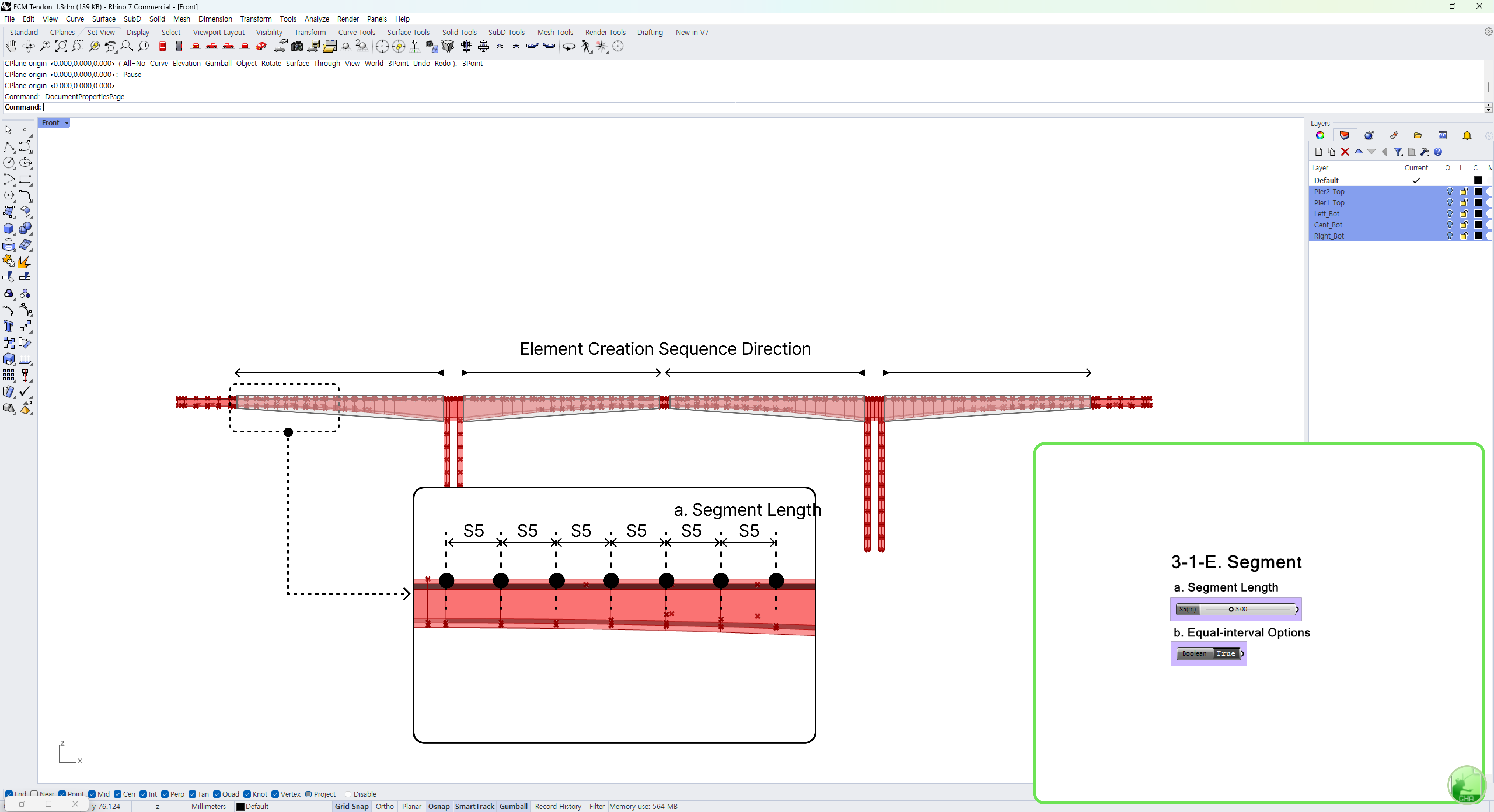This screenshot has width=1494, height=812.
Task: Toggle Ortho in status bar
Action: click(385, 806)
